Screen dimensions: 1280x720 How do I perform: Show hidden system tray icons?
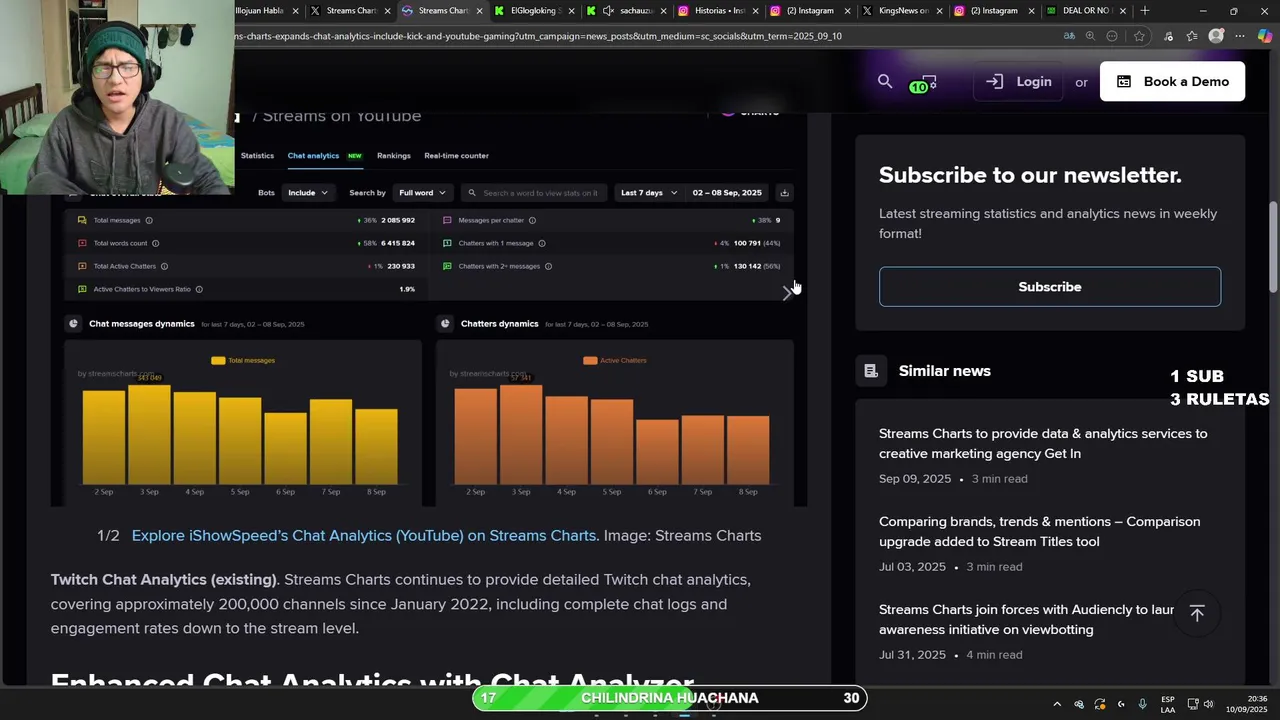(1056, 704)
